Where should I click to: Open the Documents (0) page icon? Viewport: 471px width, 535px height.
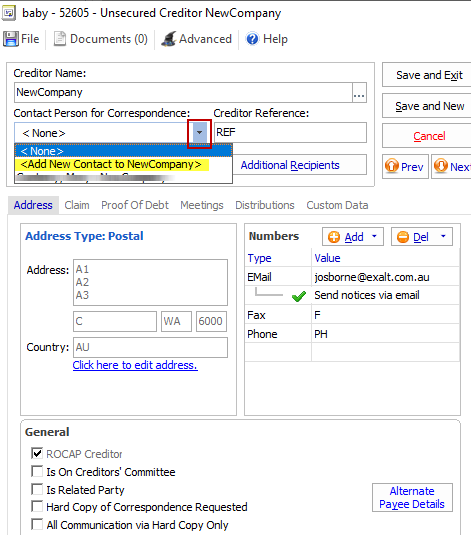pyautogui.click(x=60, y=39)
